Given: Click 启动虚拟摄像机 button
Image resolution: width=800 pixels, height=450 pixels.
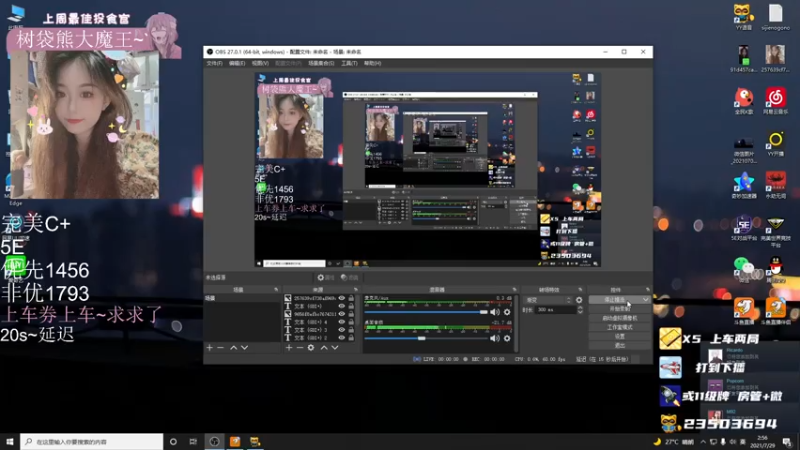Looking at the screenshot, I should coord(619,318).
